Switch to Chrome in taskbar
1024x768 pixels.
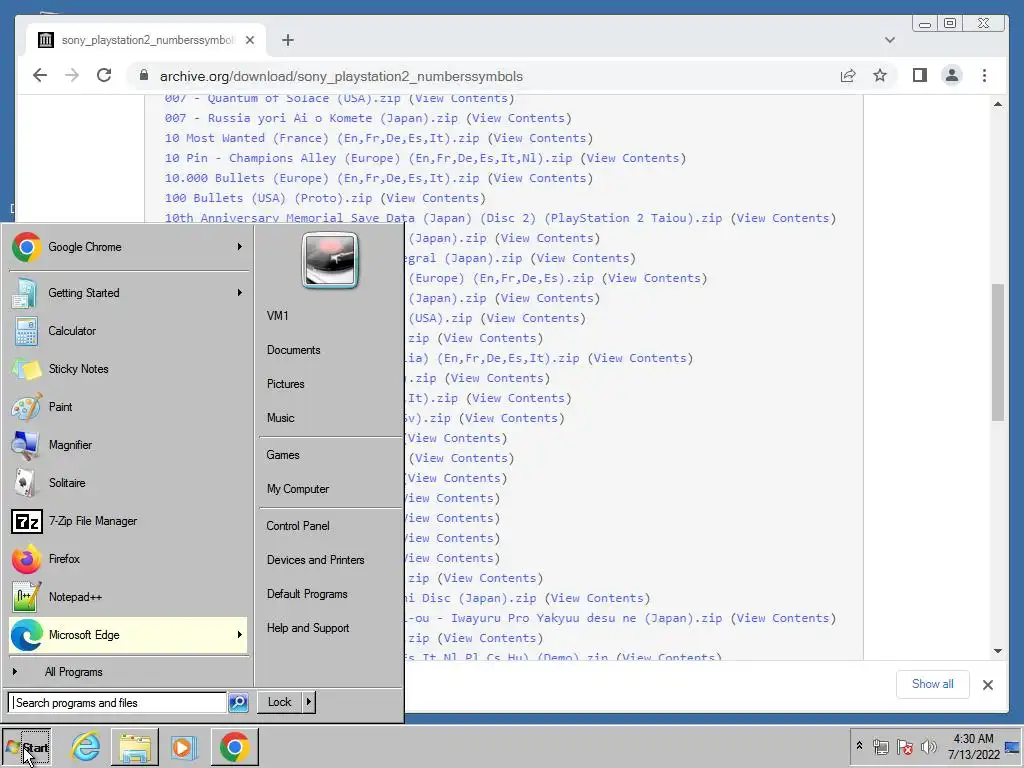234,747
